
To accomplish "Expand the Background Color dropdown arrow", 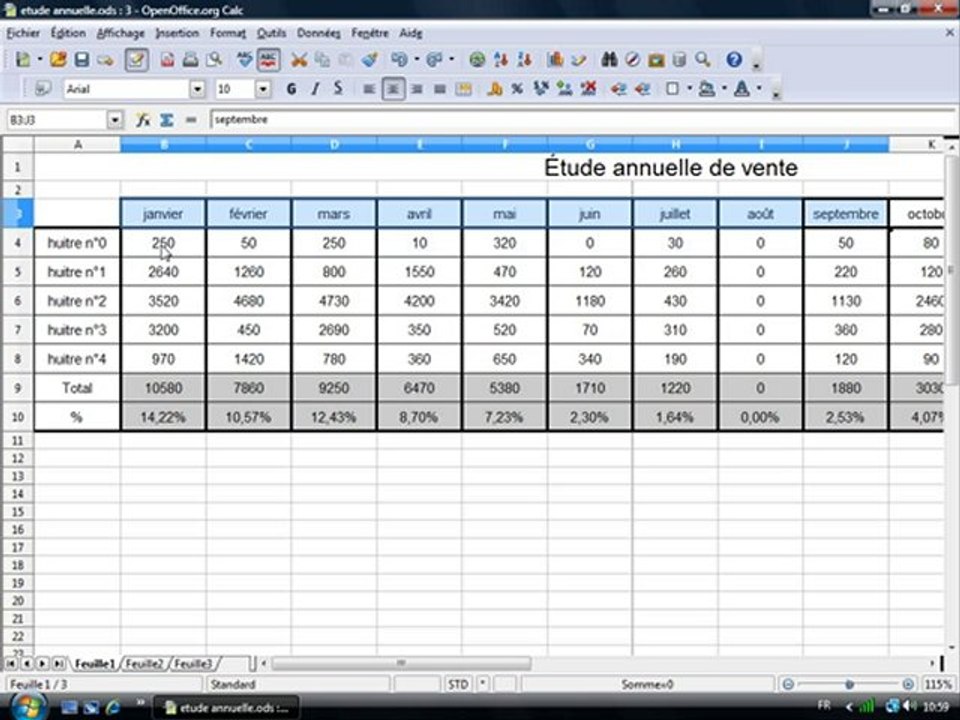I will [724, 89].
